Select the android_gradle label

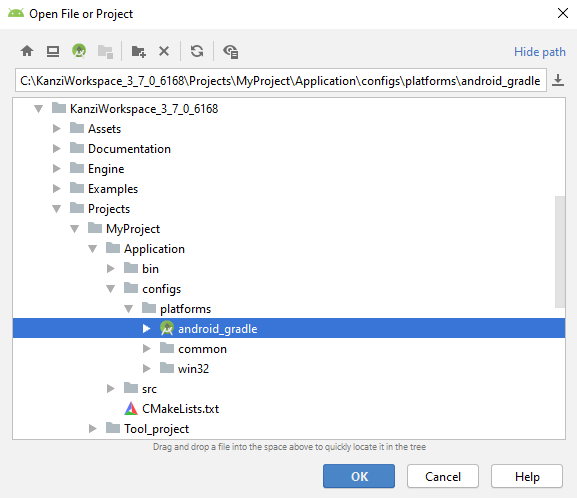[x=217, y=329]
